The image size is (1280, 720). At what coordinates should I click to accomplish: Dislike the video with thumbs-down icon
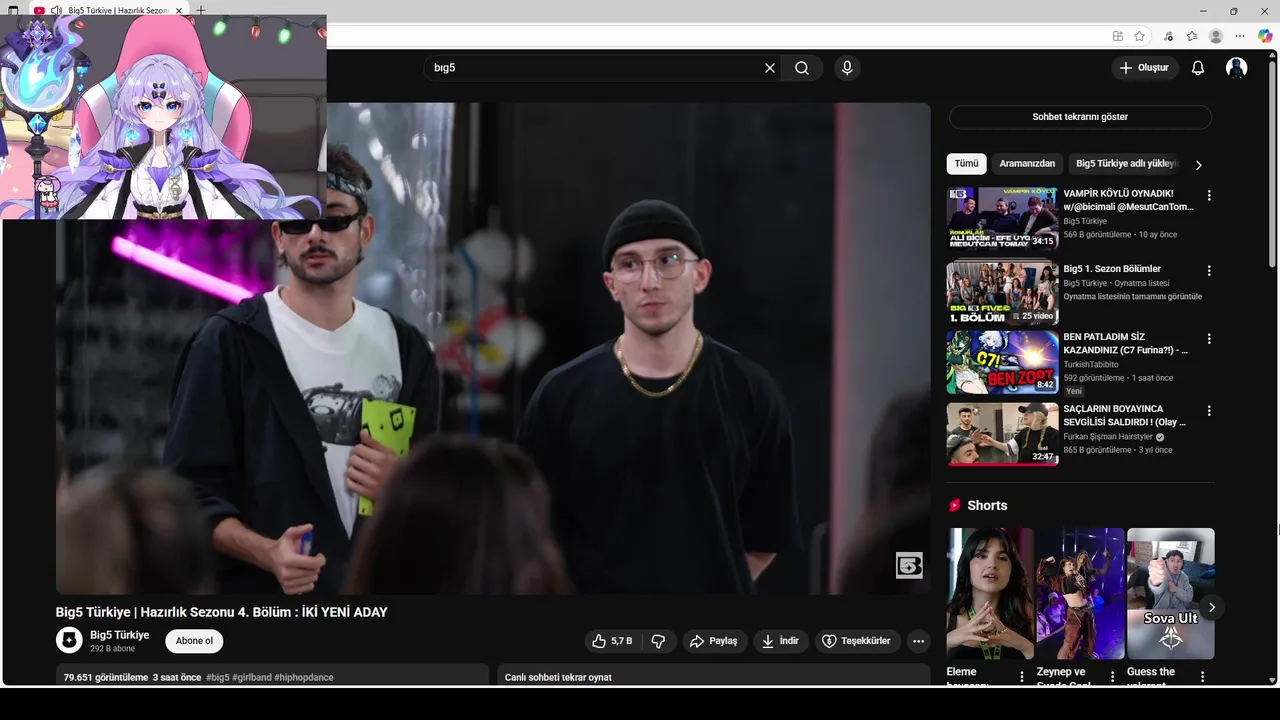658,641
